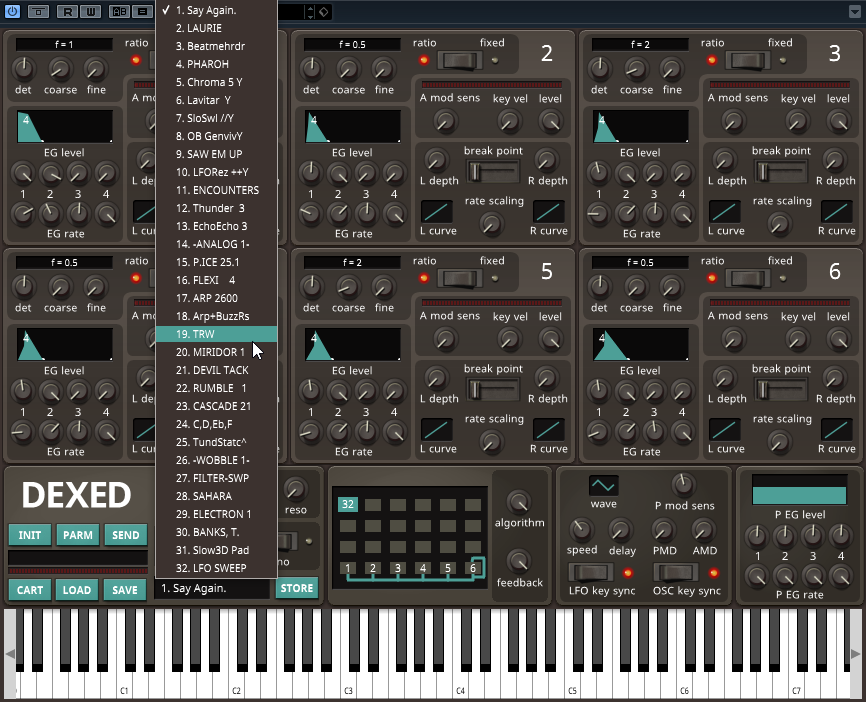The image size is (866, 702).
Task: Select preset '11. ENCOUNTERS'
Action: pyautogui.click(x=216, y=190)
